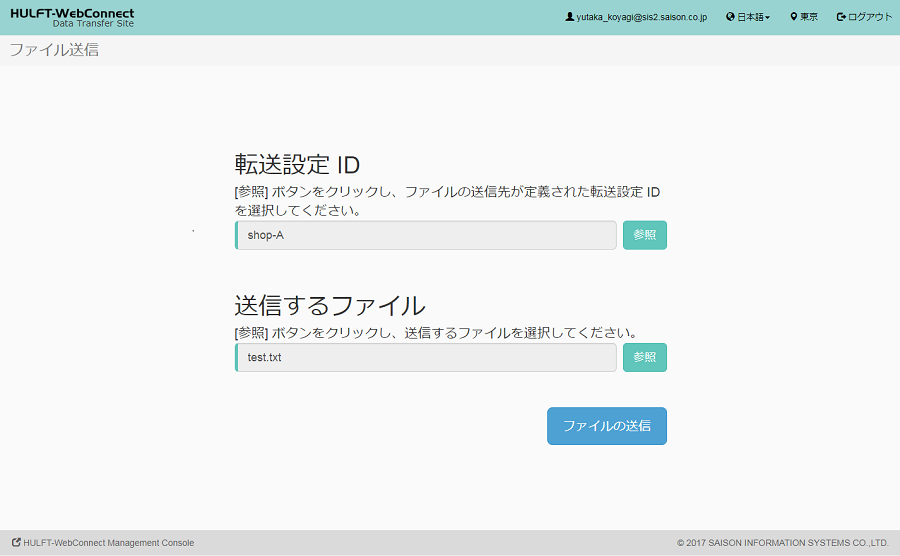Click the test.txt file field

[x=425, y=357]
